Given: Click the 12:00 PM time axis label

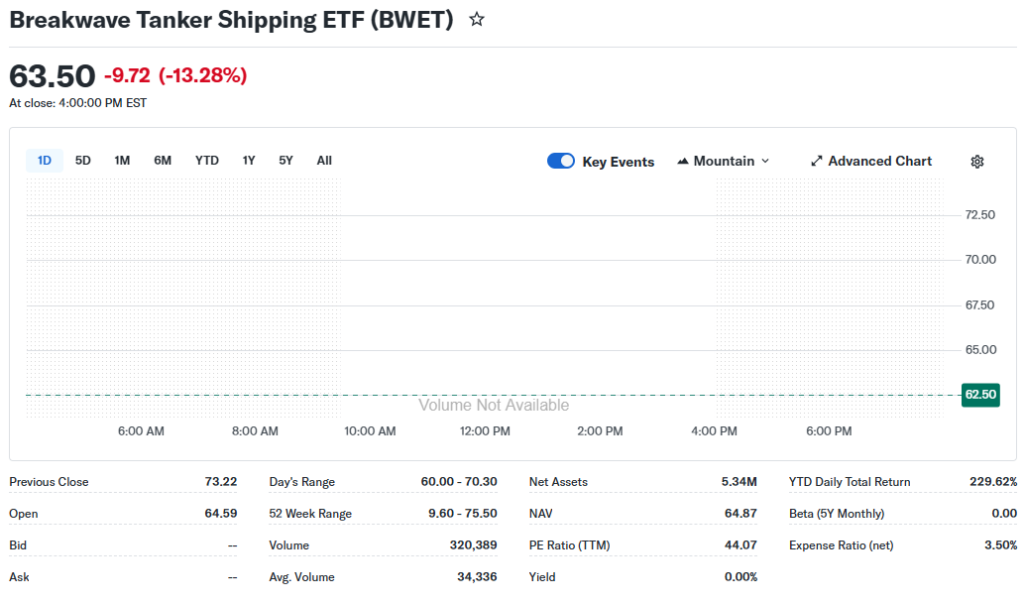Looking at the screenshot, I should [485, 431].
